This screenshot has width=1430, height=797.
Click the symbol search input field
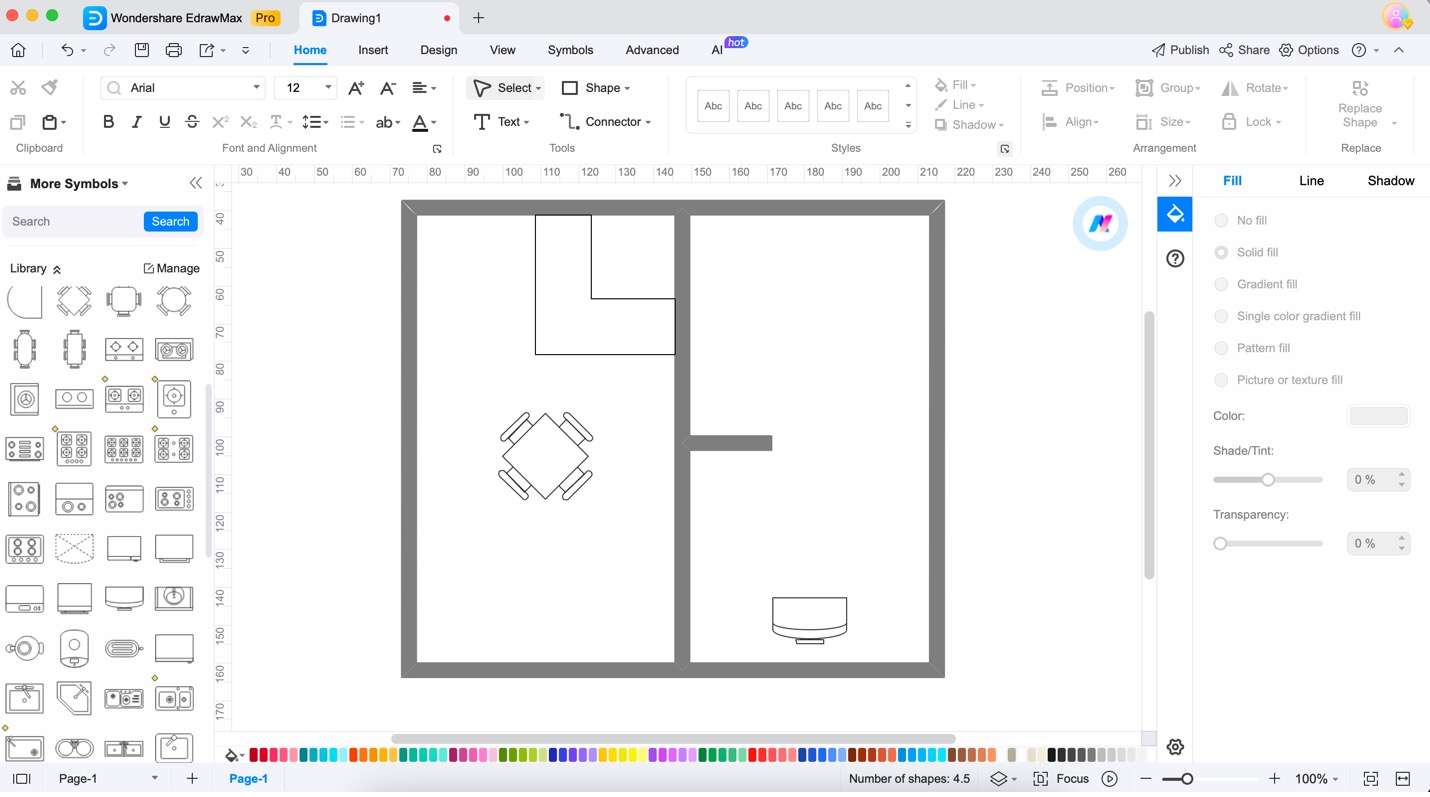tap(74, 221)
